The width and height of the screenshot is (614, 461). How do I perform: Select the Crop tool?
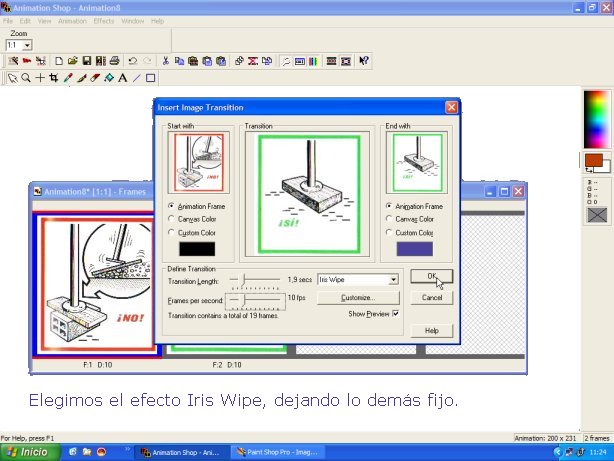pos(54,78)
